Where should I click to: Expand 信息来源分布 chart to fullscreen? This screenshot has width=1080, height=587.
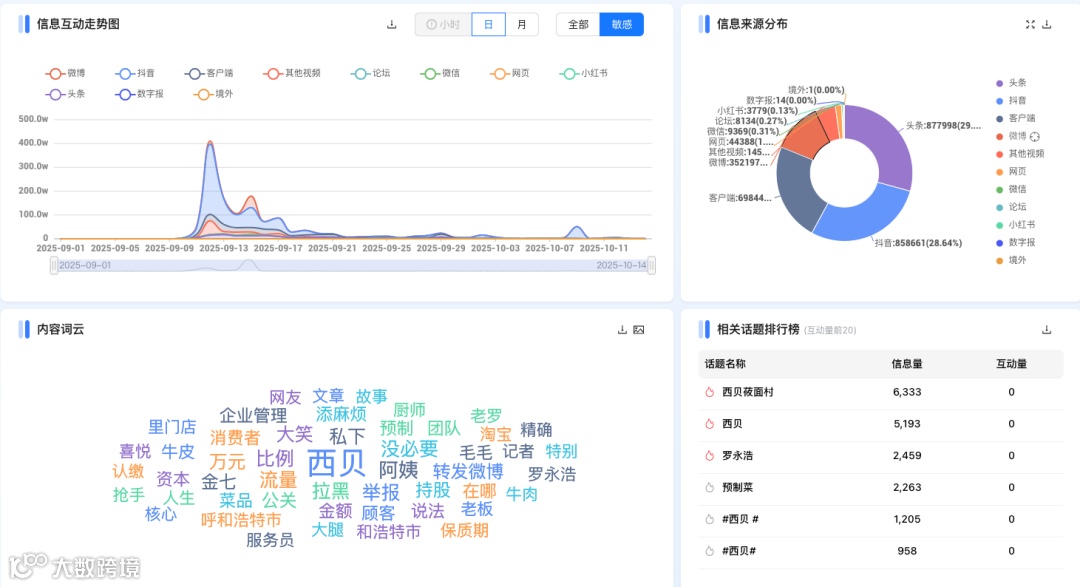click(1030, 25)
